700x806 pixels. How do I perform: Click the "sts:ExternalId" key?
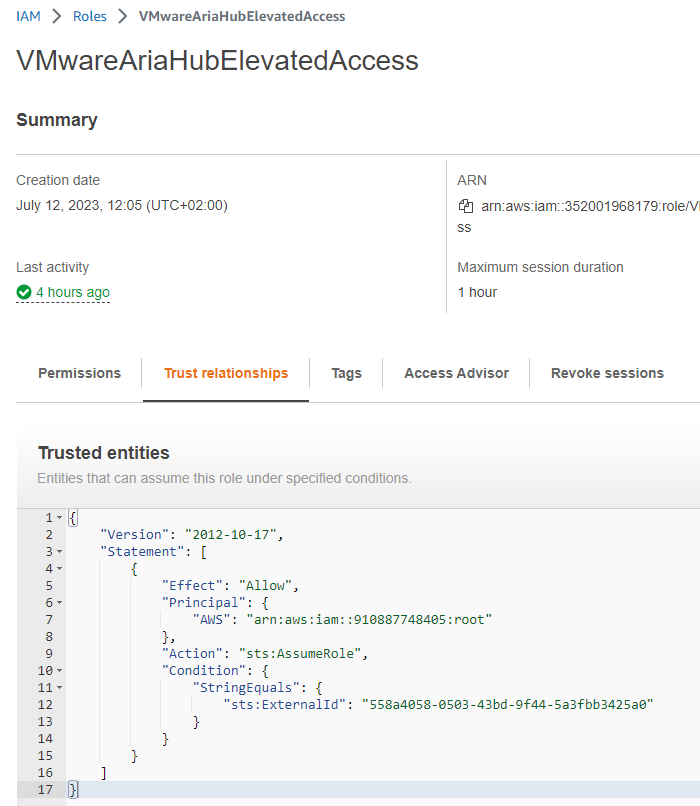click(285, 705)
